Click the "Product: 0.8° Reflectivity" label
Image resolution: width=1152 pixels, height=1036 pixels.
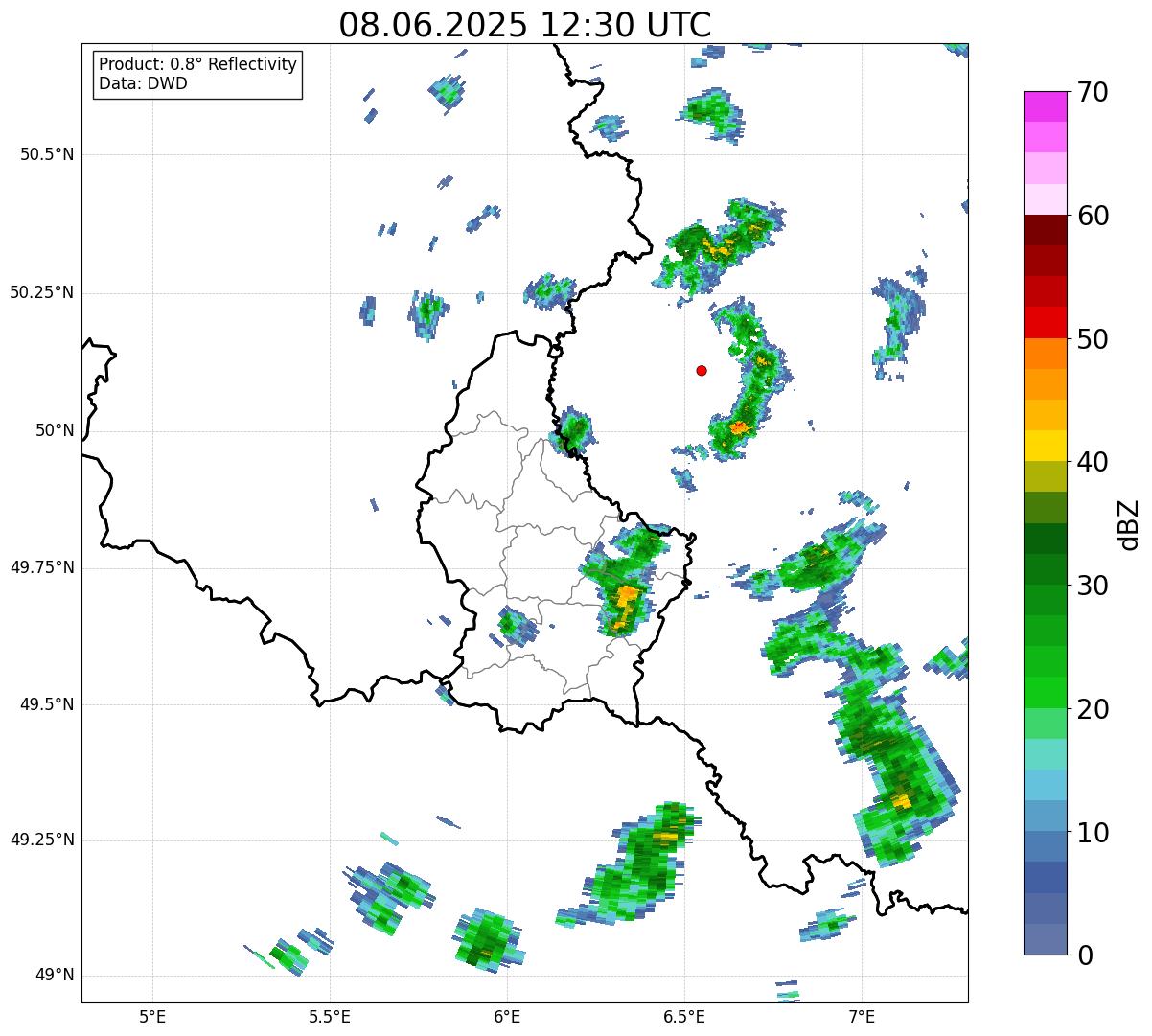pos(198,64)
